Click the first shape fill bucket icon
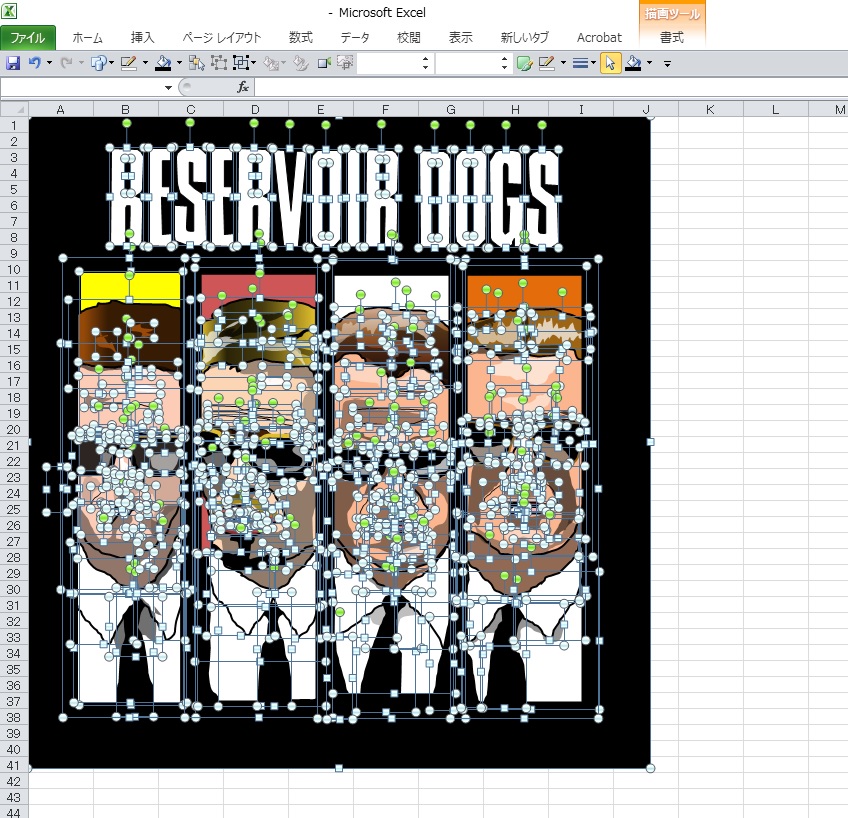 163,63
